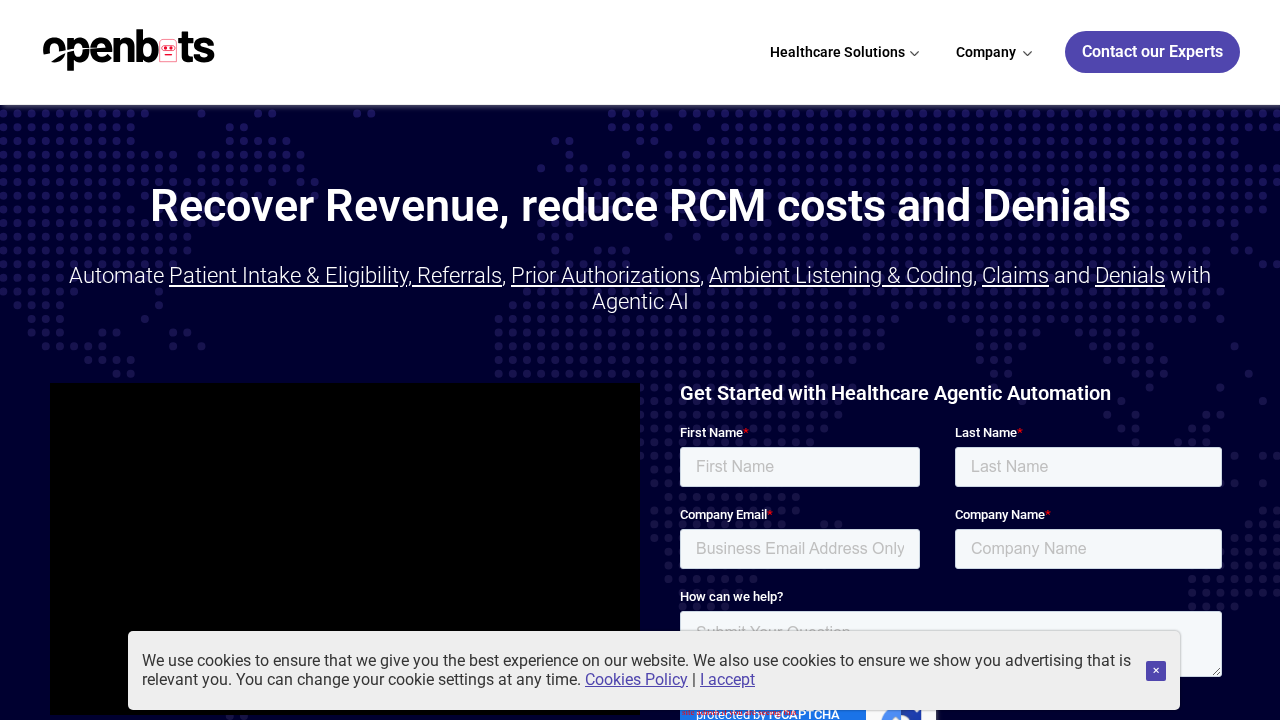The image size is (1280, 720).
Task: Click the How can we help textarea
Action: click(950, 622)
